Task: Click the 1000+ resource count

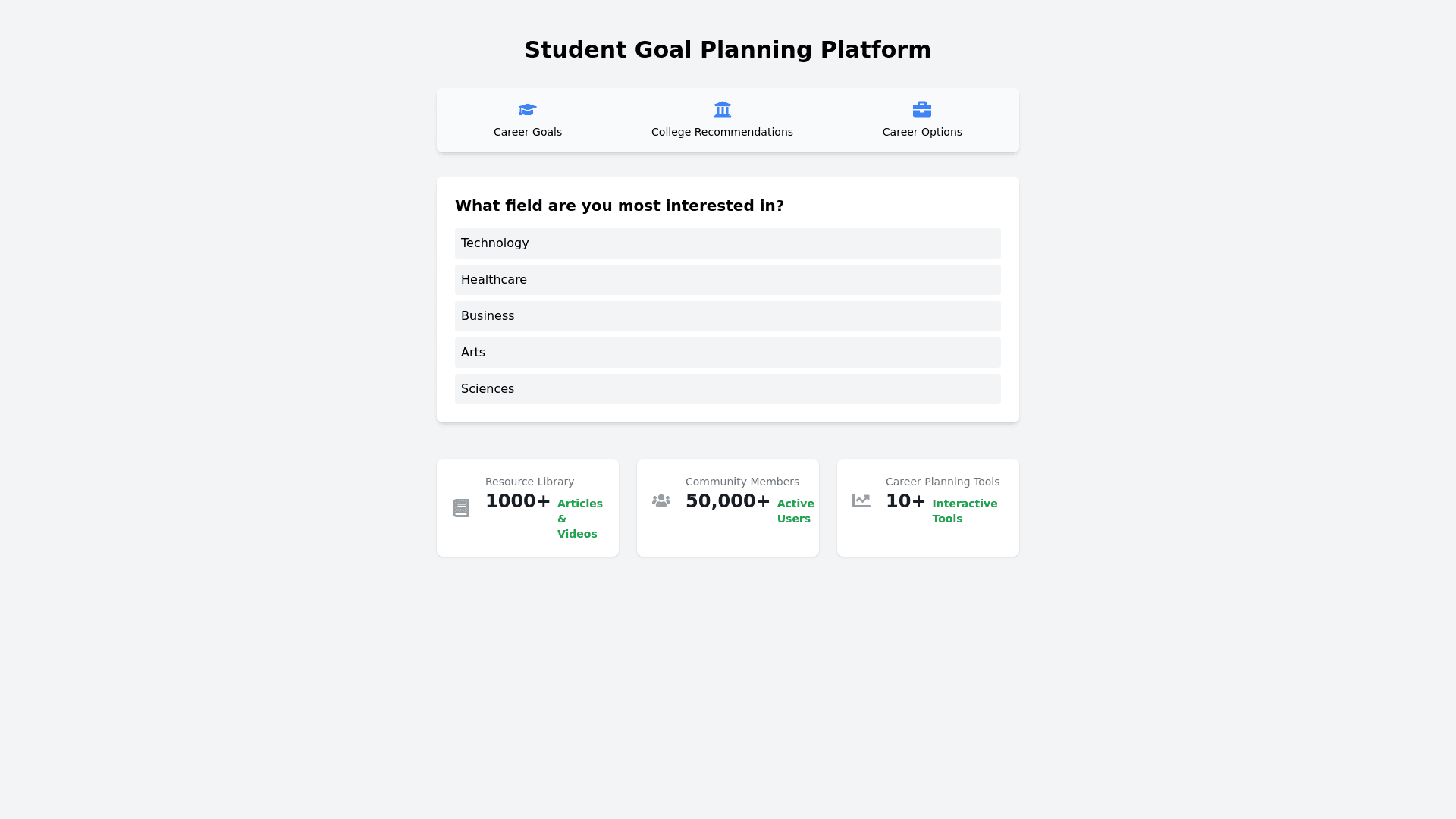Action: pyautogui.click(x=518, y=501)
